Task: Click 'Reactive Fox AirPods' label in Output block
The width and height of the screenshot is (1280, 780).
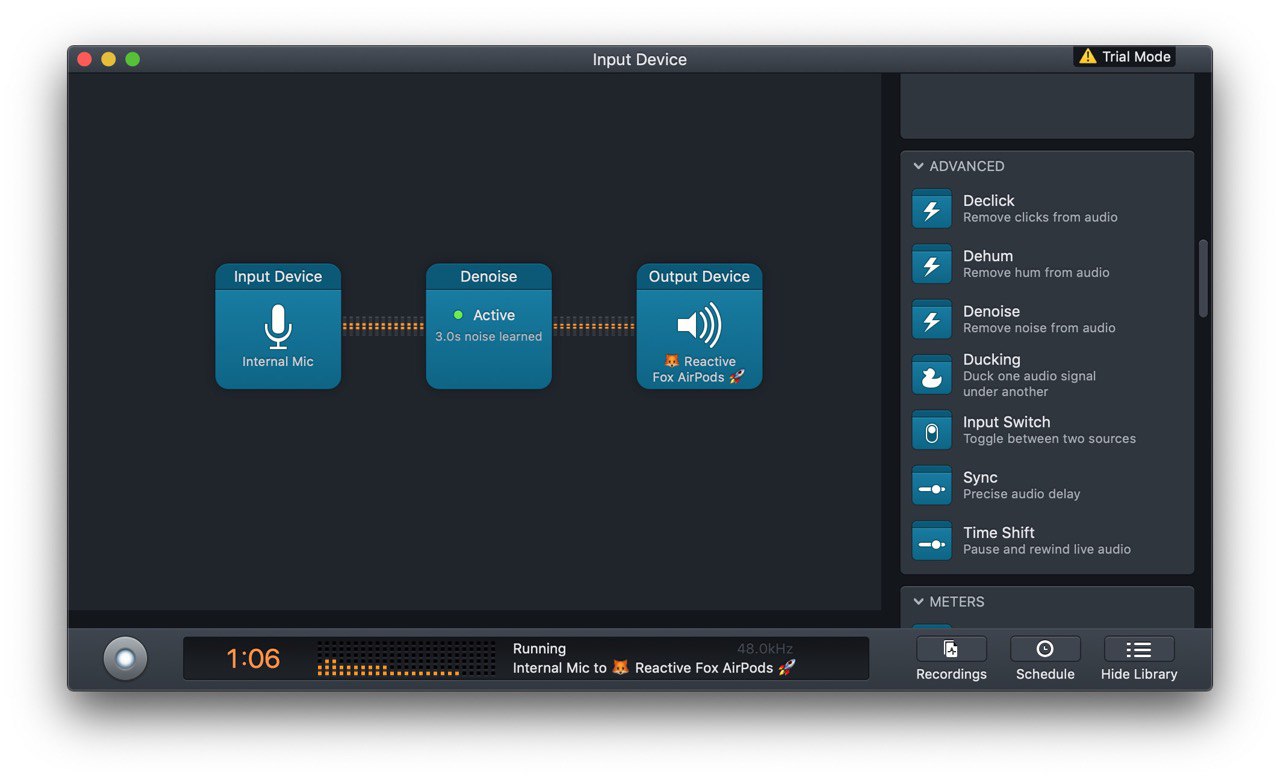Action: [x=699, y=370]
